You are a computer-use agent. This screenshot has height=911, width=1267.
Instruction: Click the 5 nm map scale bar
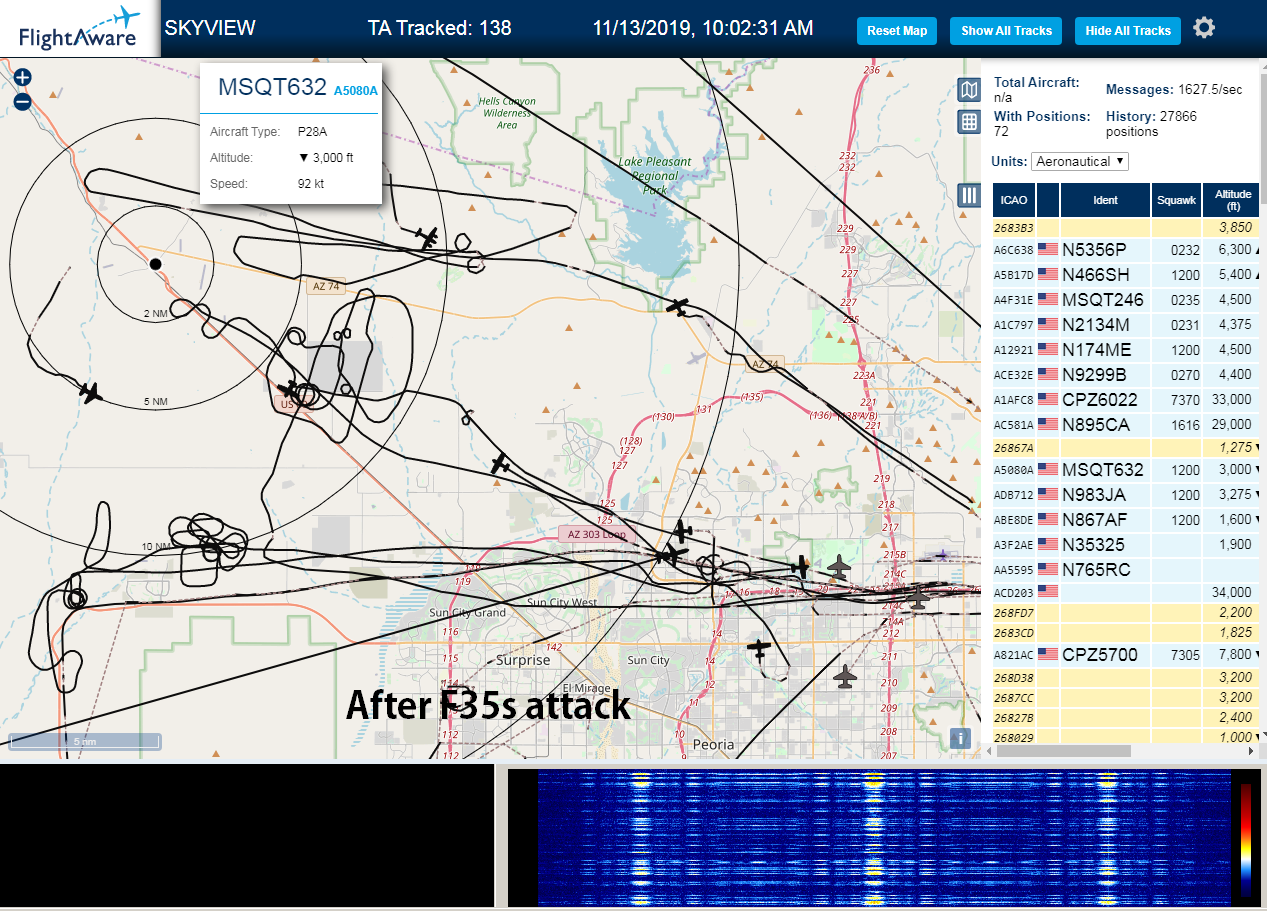[85, 741]
